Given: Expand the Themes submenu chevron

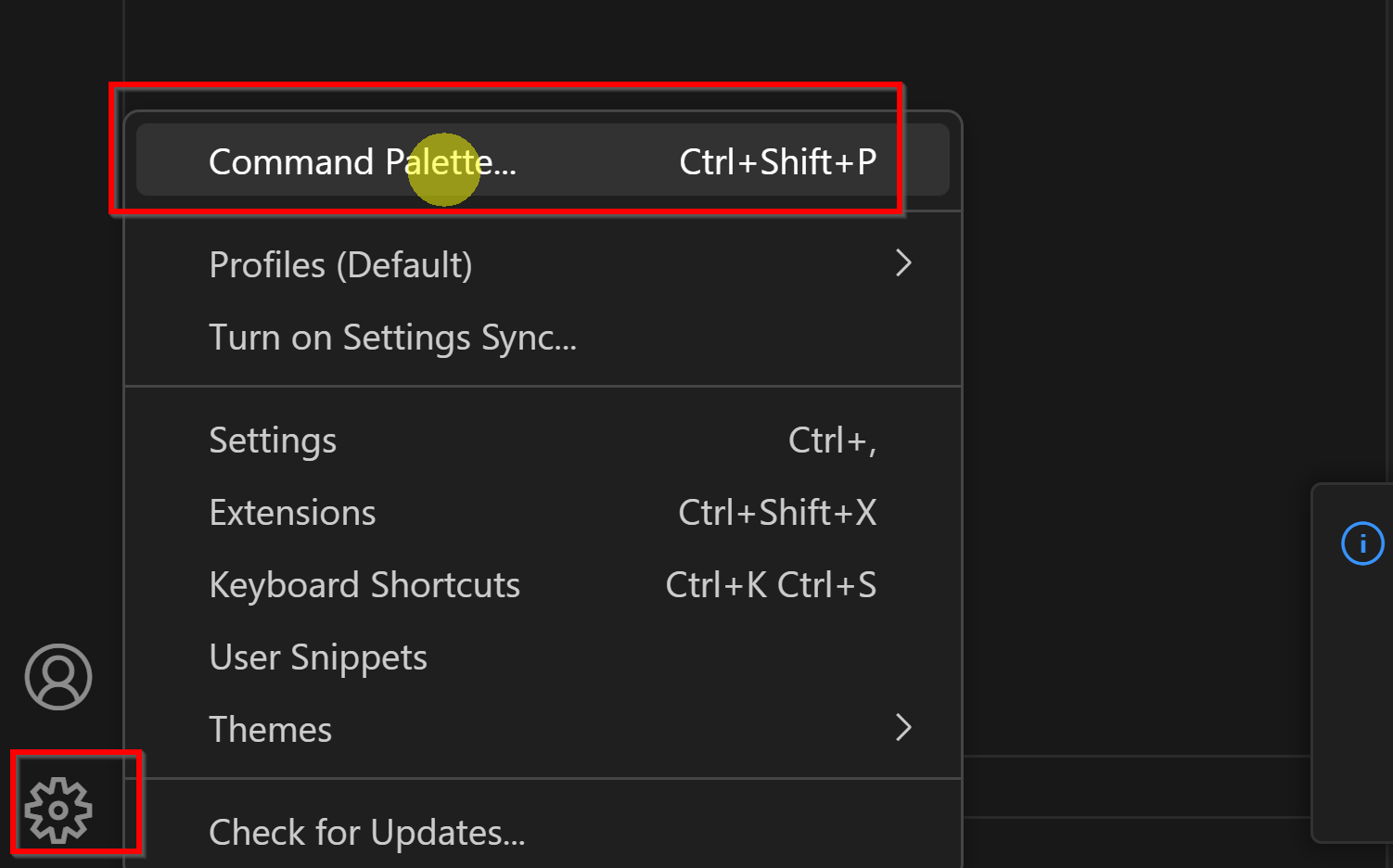Looking at the screenshot, I should pos(903,728).
